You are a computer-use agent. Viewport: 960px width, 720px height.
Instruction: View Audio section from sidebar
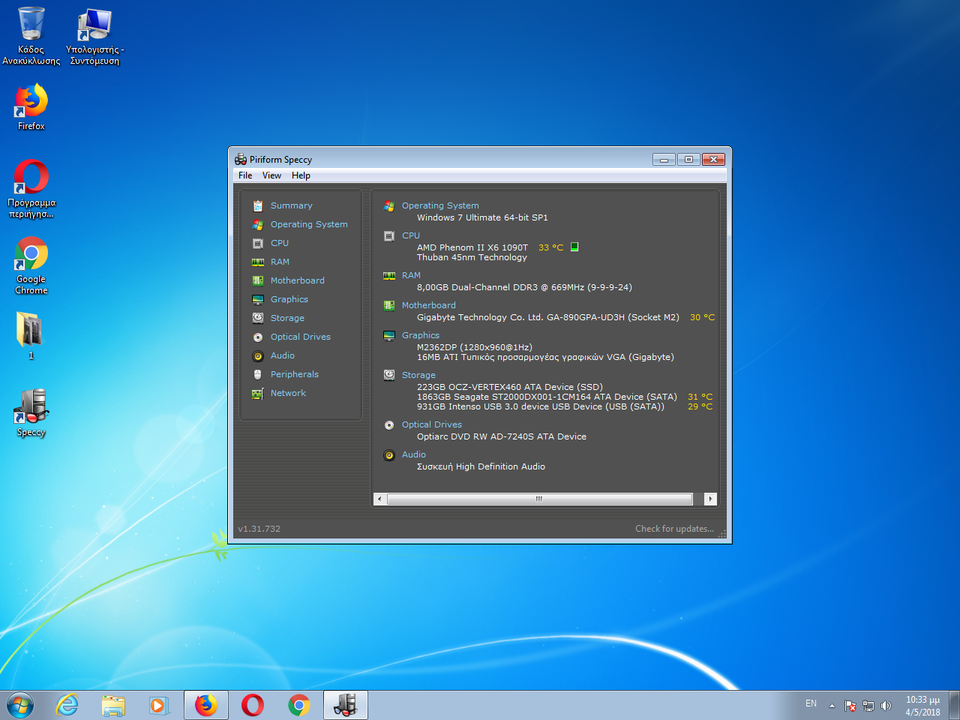[x=282, y=356]
